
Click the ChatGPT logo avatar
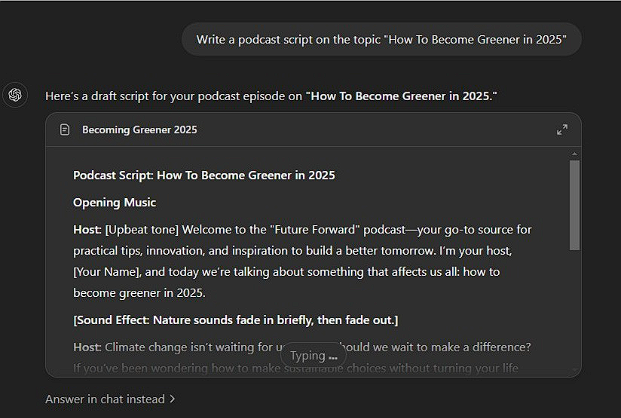pos(15,95)
